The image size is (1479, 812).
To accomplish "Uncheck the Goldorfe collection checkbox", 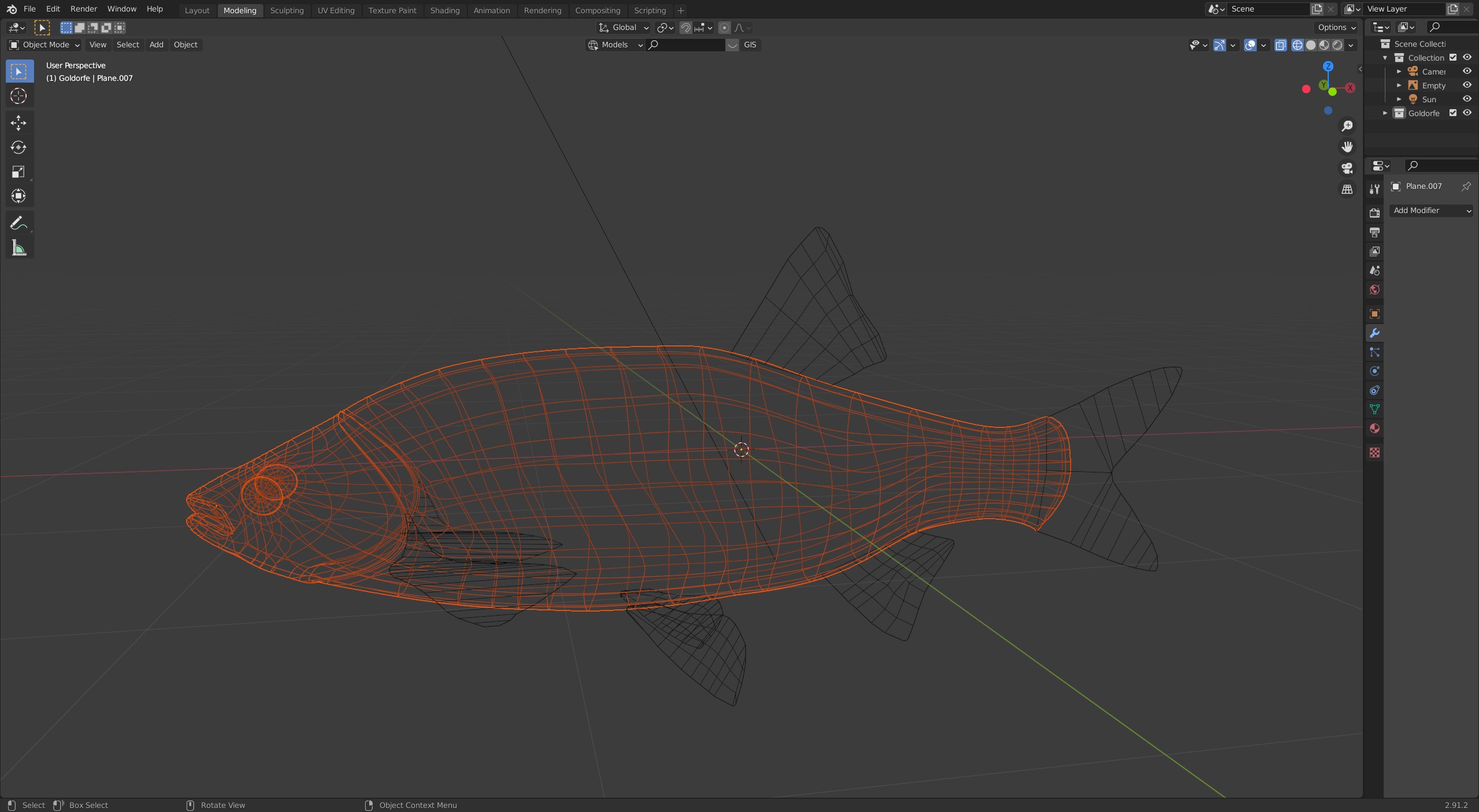I will click(1453, 113).
